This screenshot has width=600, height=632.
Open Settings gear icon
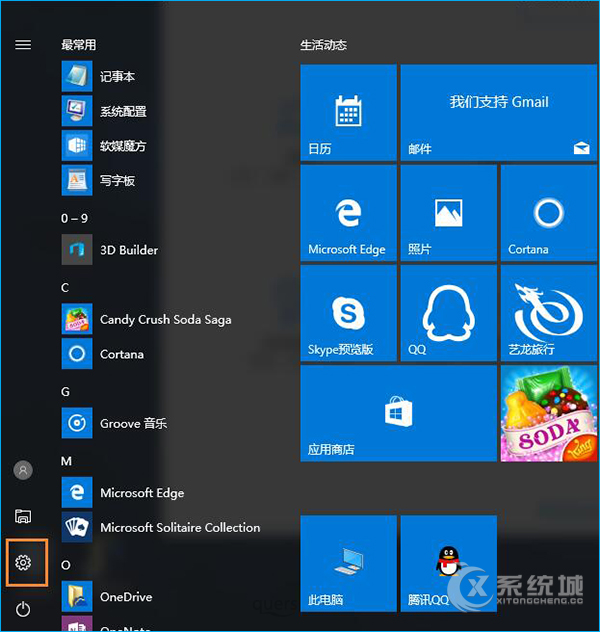pos(23,562)
